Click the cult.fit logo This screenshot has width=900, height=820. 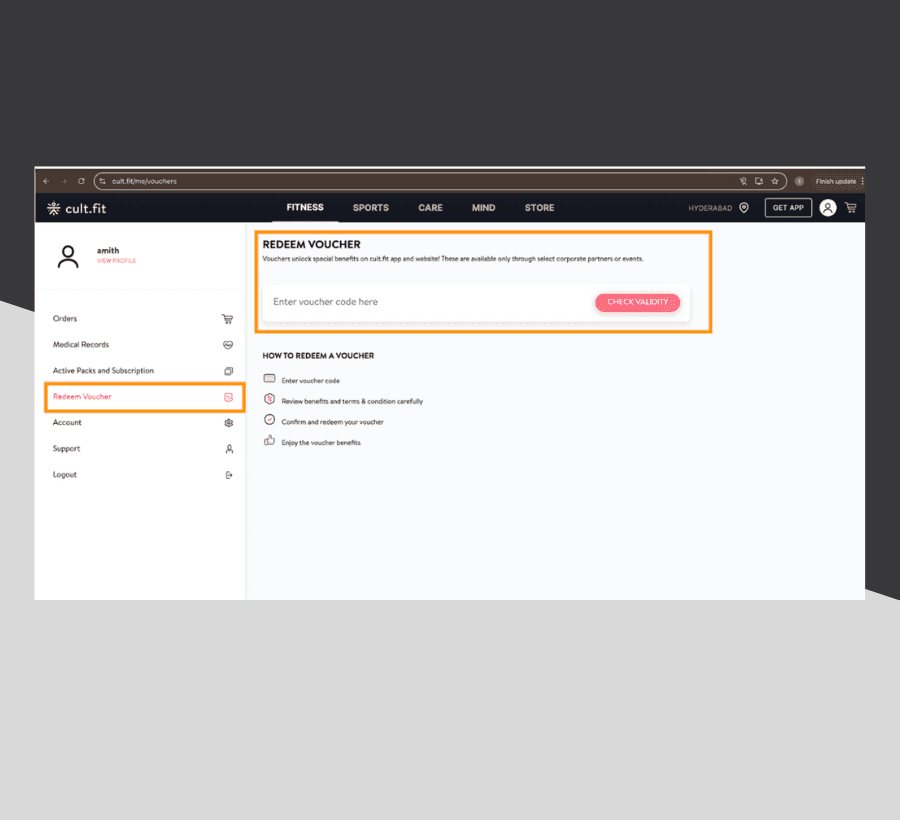(77, 208)
